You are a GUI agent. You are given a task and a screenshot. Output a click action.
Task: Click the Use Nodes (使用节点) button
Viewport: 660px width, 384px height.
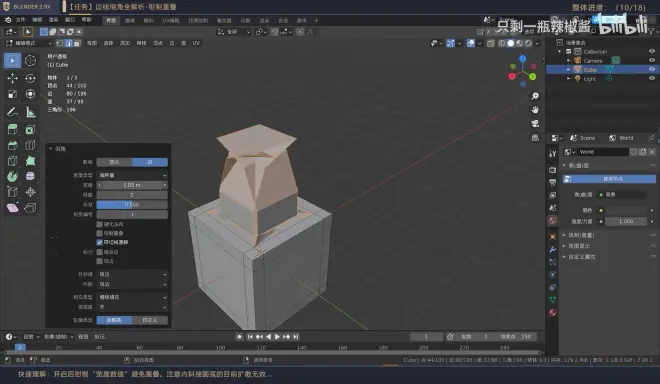[x=609, y=179]
